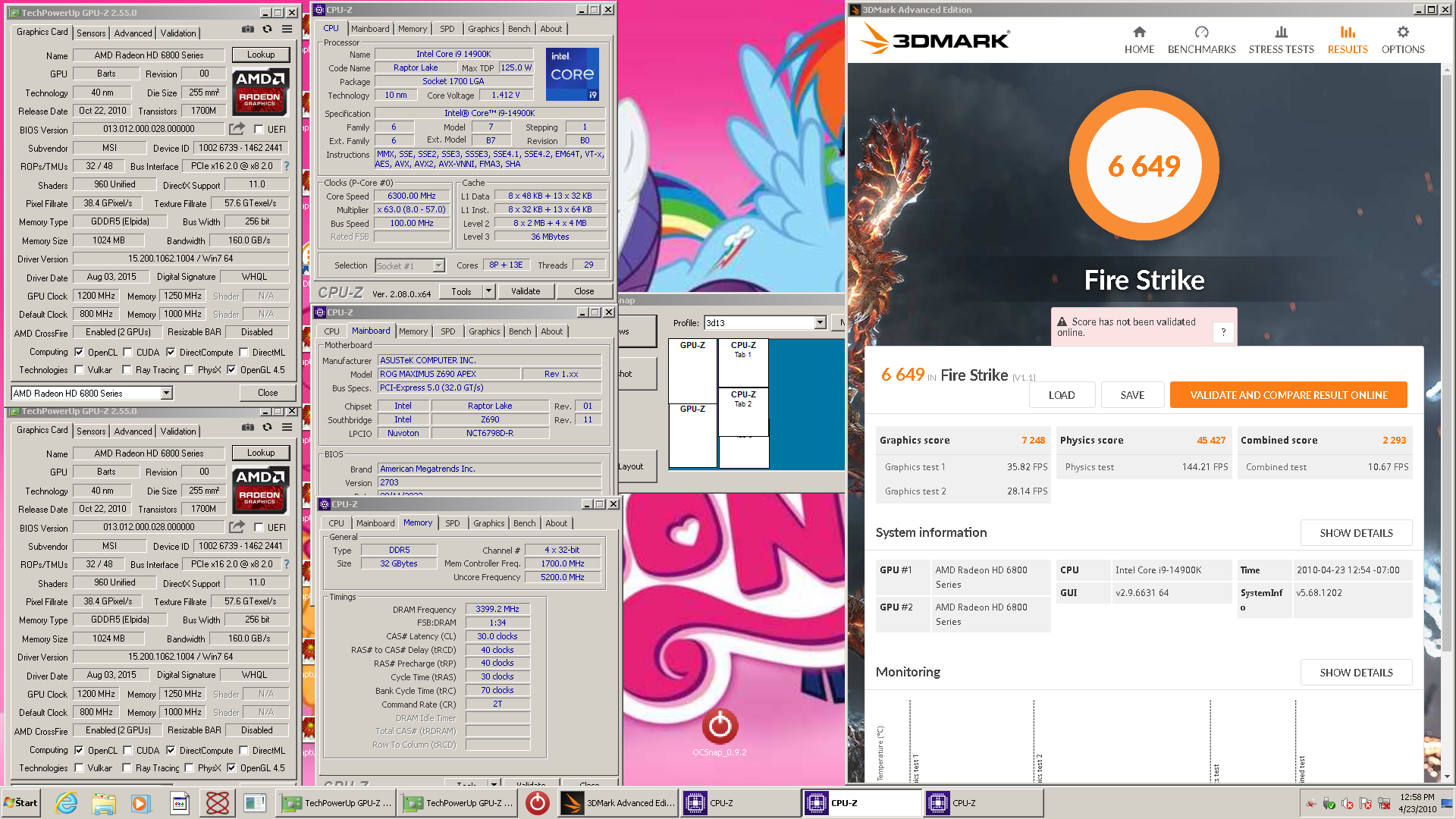1456x819 pixels.
Task: Toggle CUDA checkbox in upper GPU-Z window
Action: coord(127,352)
